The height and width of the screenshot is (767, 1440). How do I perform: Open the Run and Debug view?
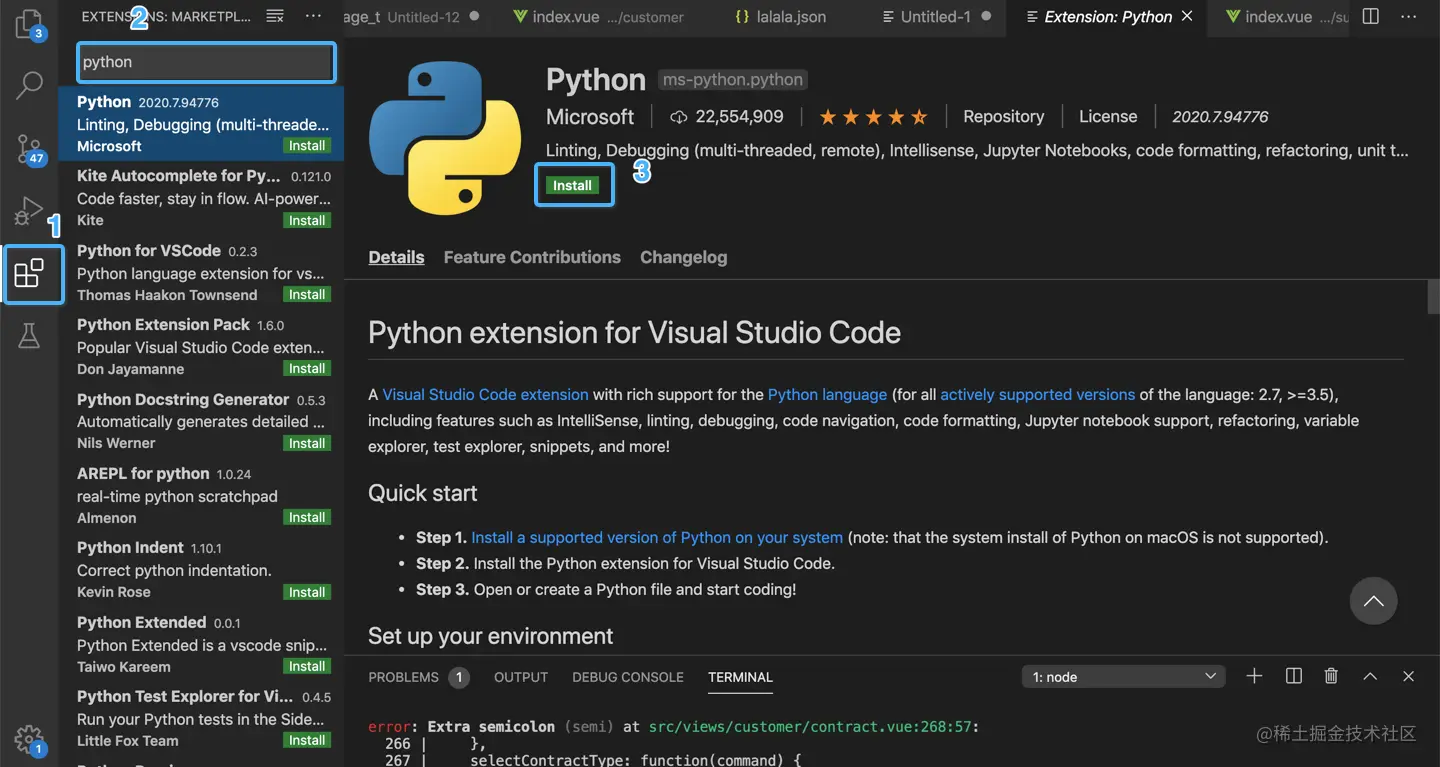point(29,211)
